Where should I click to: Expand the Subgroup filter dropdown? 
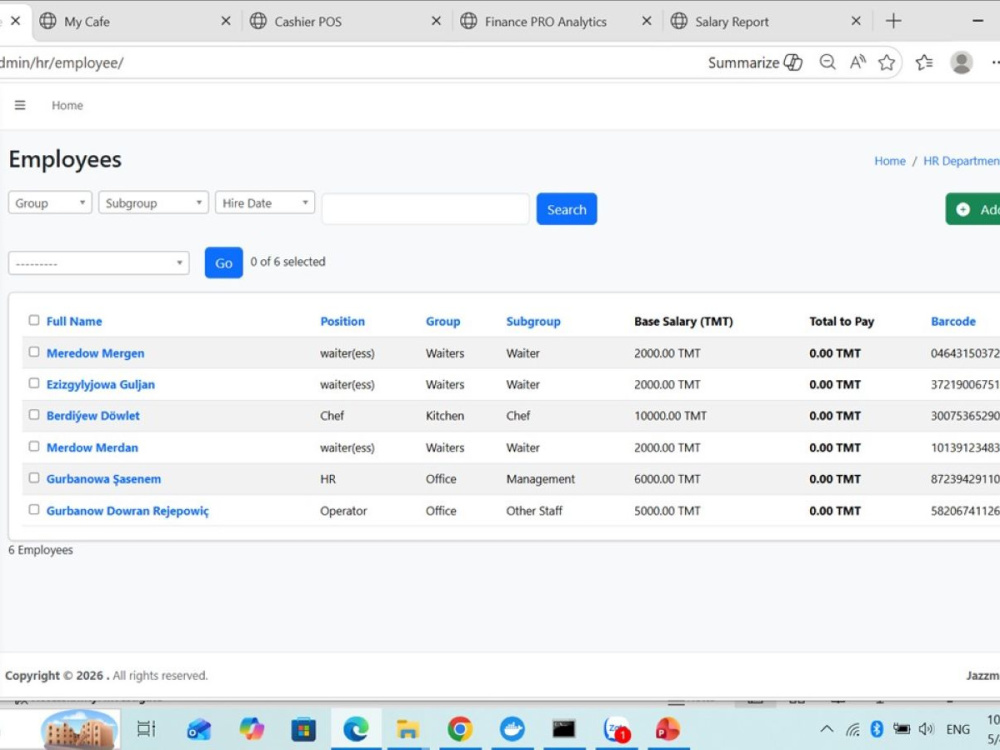click(x=153, y=203)
